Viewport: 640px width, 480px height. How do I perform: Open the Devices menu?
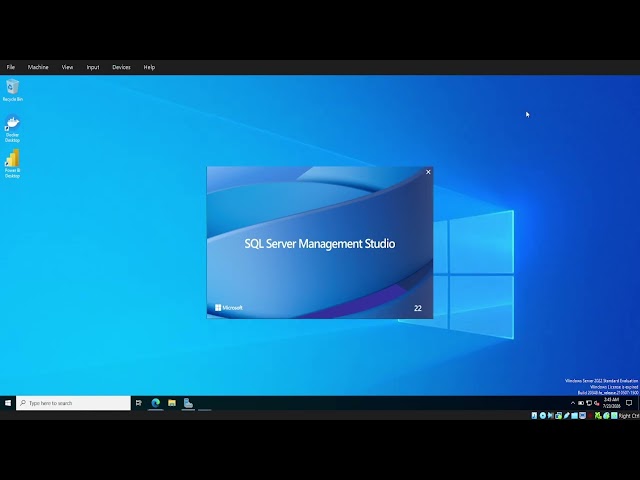(x=121, y=67)
